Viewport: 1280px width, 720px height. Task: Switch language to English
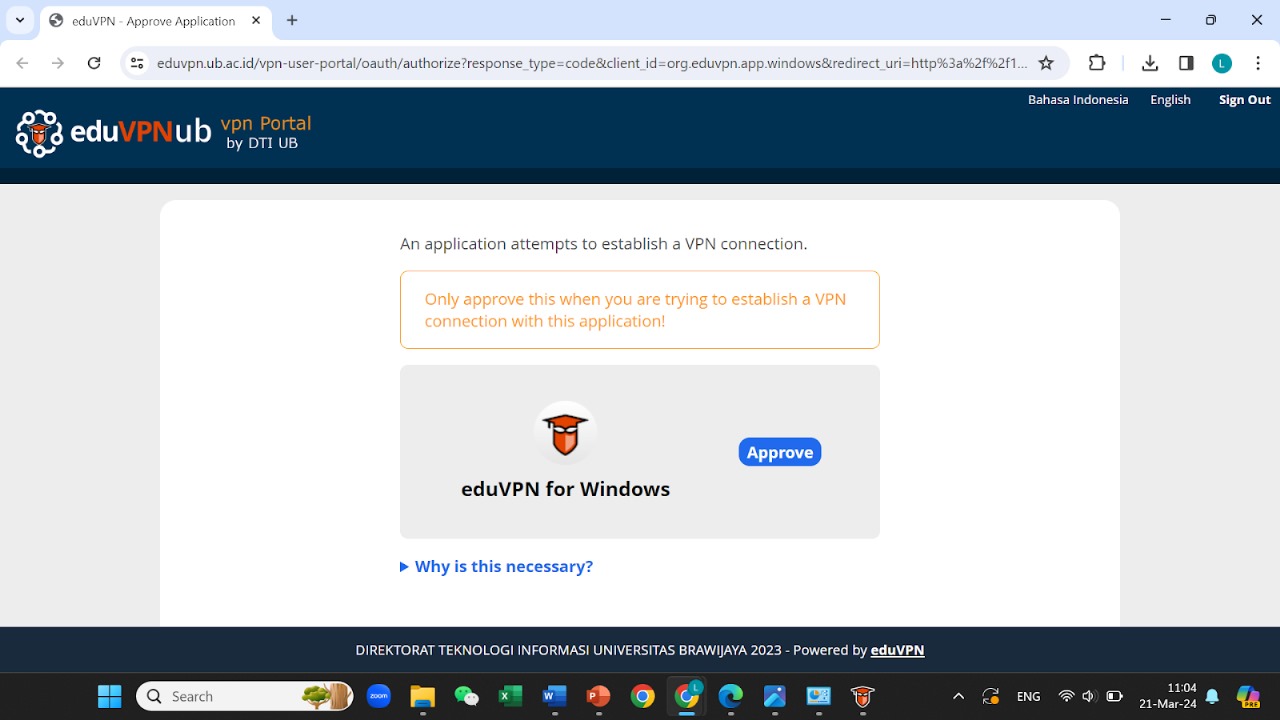click(1170, 99)
